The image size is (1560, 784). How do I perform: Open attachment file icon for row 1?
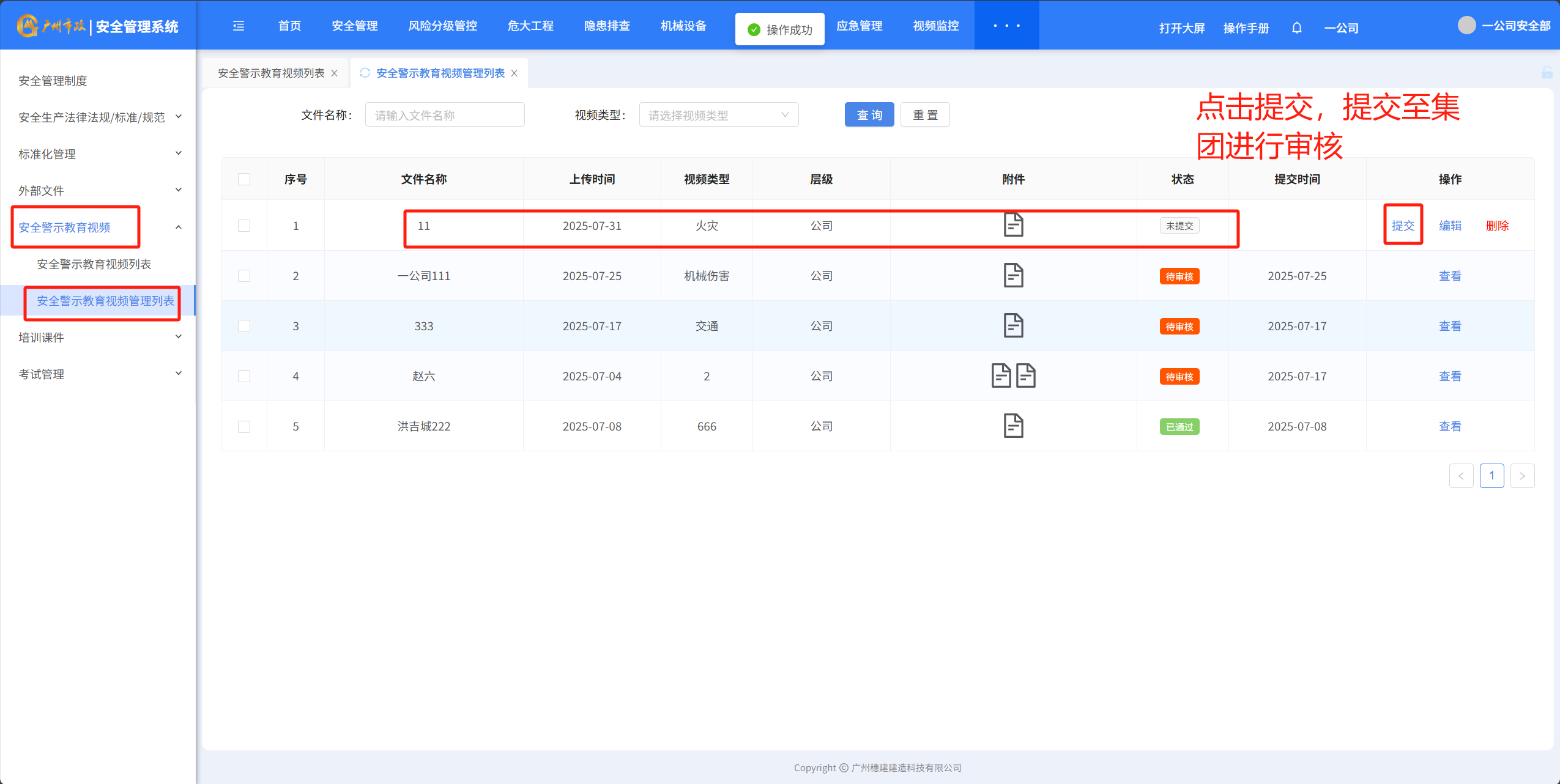1013,225
